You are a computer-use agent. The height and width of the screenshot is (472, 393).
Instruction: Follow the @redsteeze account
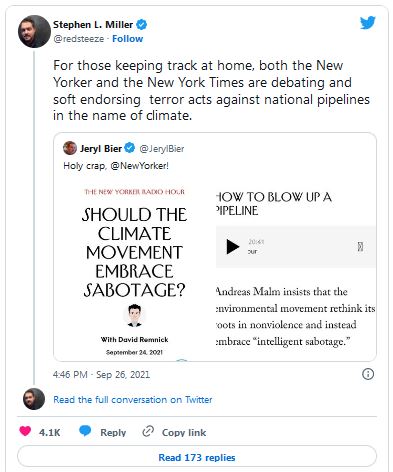tap(127, 39)
